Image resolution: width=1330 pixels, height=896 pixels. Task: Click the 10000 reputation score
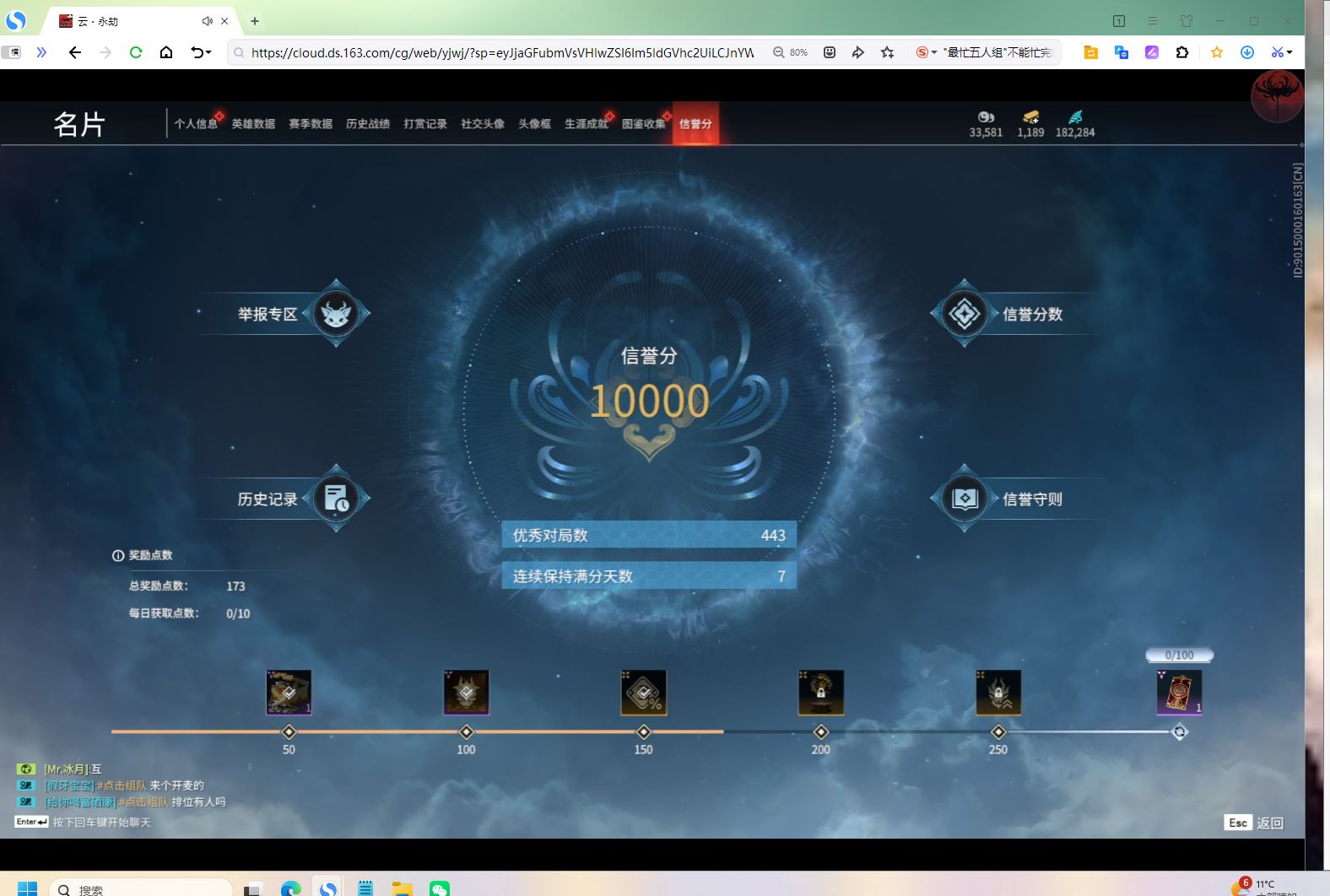tap(649, 401)
